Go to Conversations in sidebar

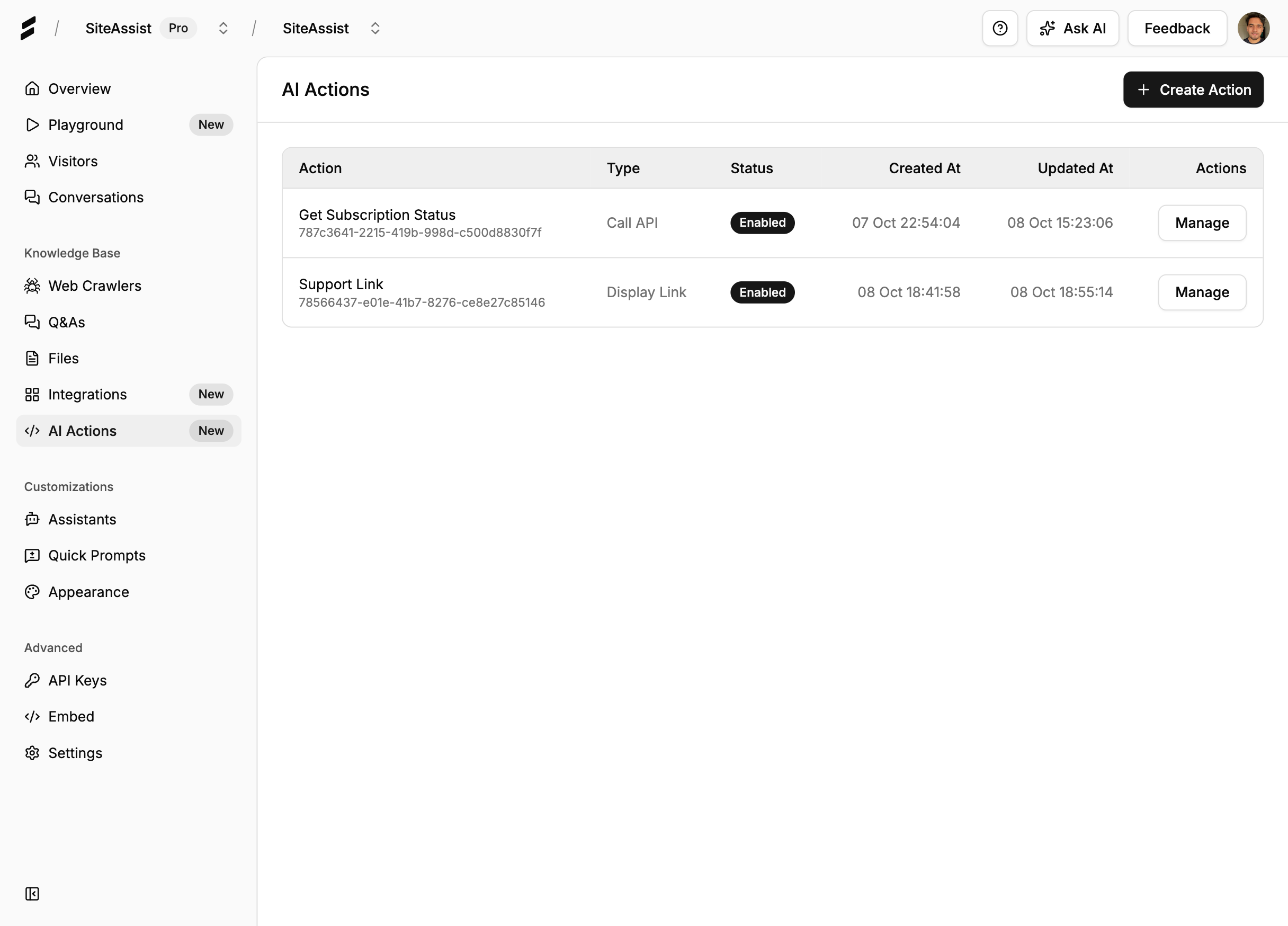pos(95,197)
